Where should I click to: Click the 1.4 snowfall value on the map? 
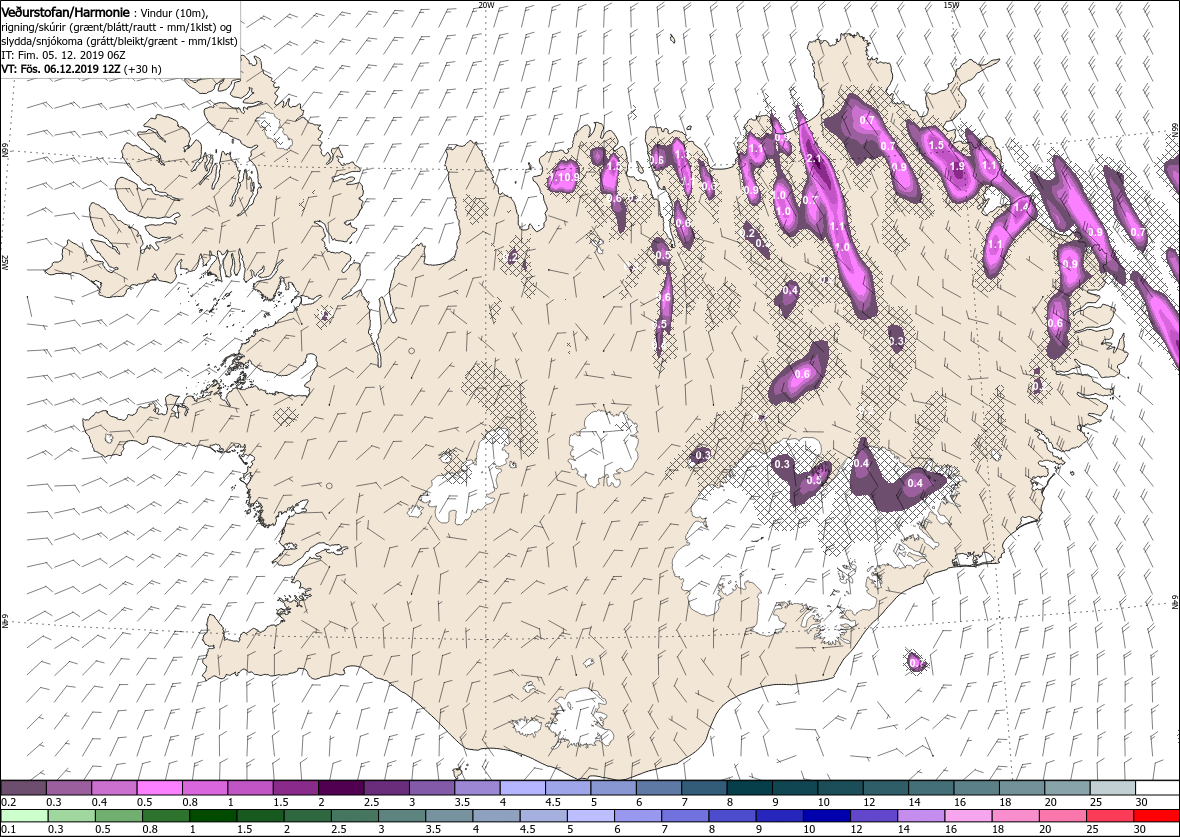1021,207
